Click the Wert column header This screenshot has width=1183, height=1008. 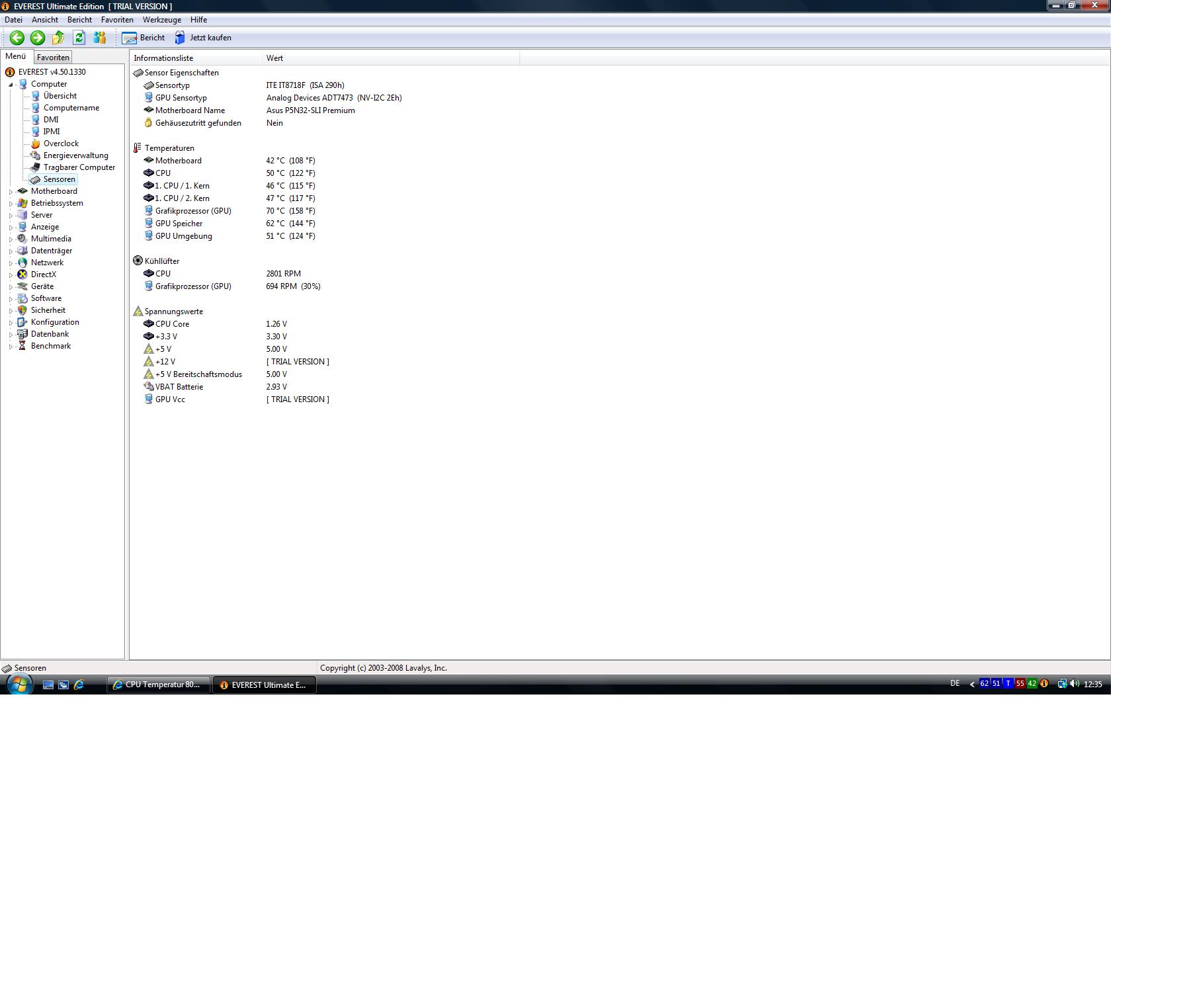(391, 58)
